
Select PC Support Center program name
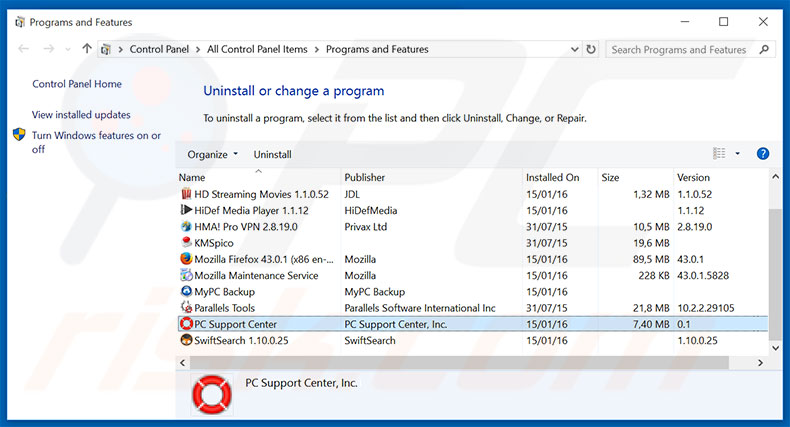235,324
